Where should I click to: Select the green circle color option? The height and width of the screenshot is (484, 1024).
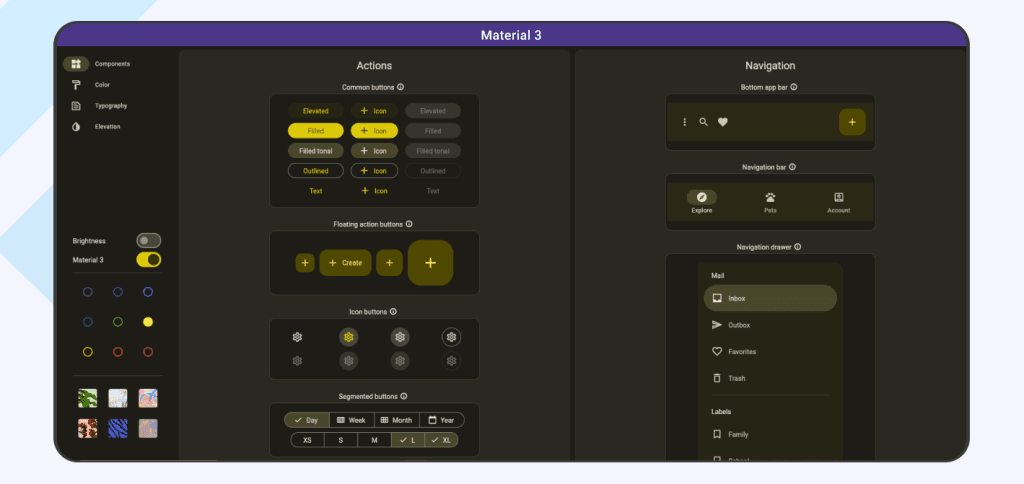118,322
